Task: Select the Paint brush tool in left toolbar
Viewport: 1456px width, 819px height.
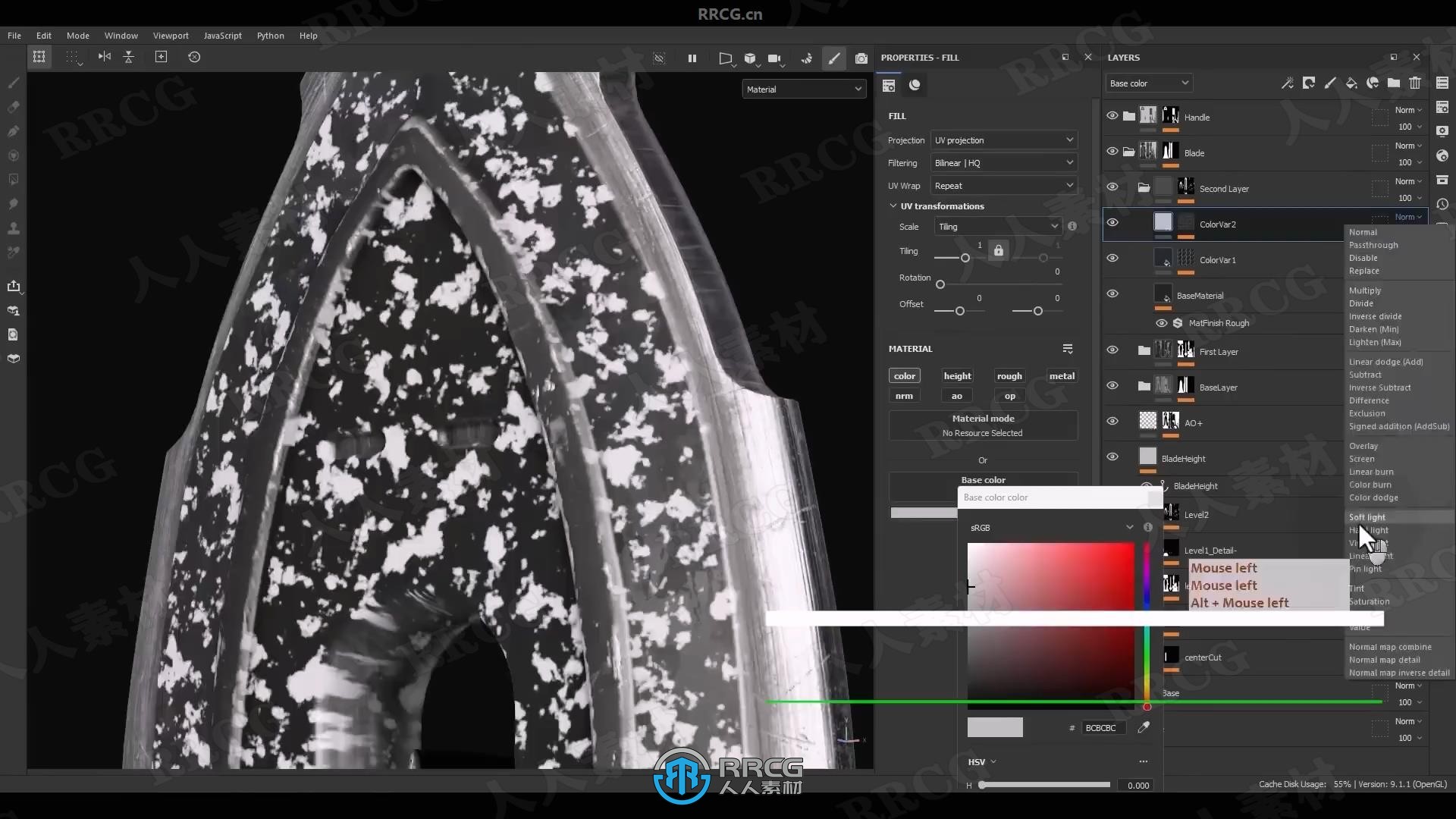Action: pyautogui.click(x=14, y=82)
